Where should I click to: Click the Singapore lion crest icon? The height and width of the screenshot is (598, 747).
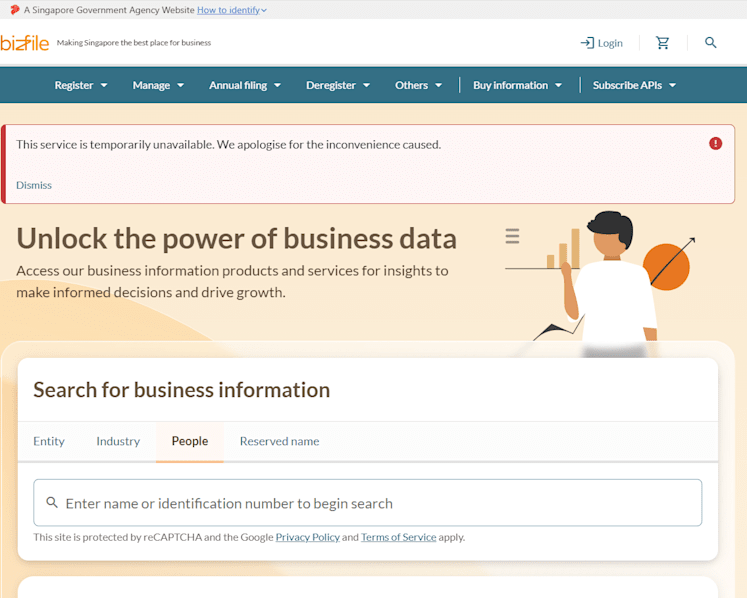point(15,10)
